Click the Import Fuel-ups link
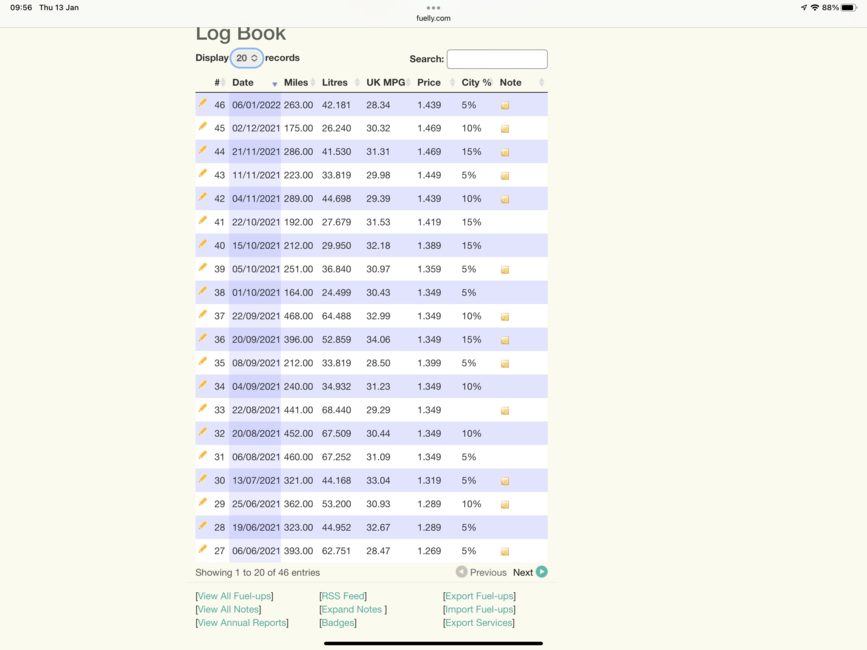867x650 pixels. click(479, 609)
